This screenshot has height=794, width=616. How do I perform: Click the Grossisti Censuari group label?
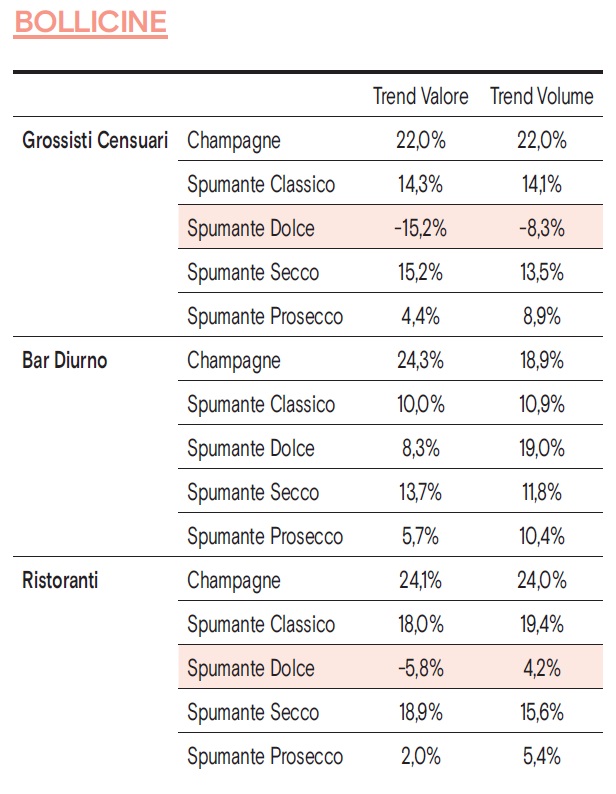(x=95, y=141)
